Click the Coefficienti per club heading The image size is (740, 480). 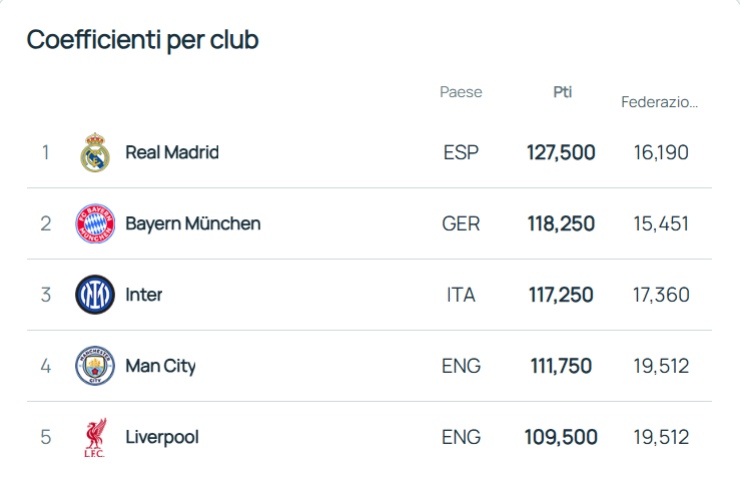142,40
